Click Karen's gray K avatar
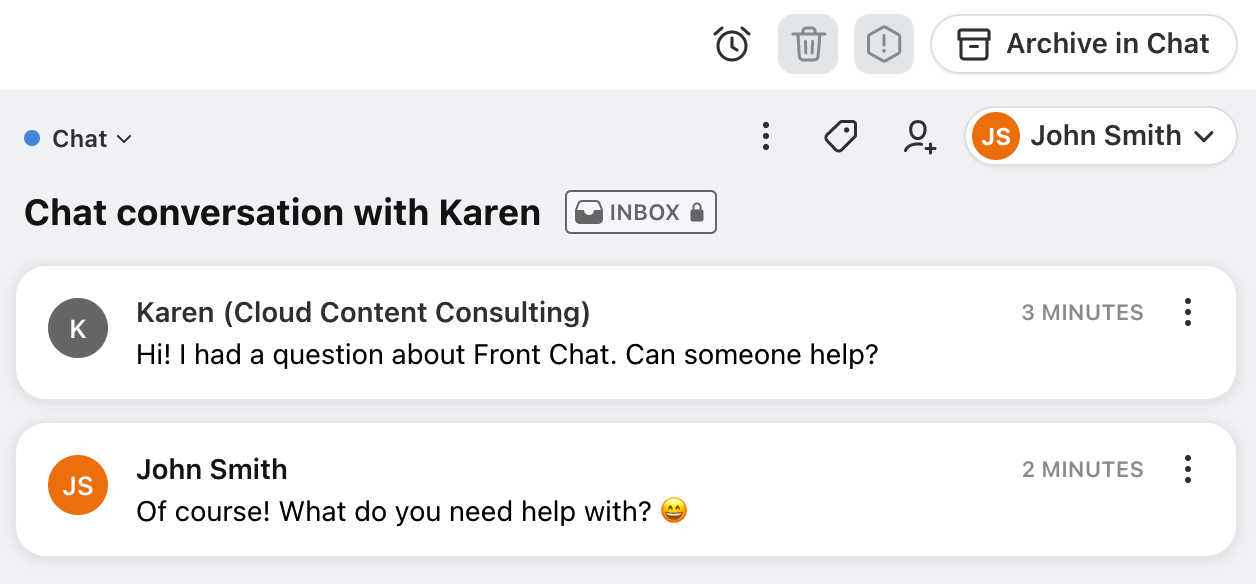The image size is (1256, 584). [77, 328]
